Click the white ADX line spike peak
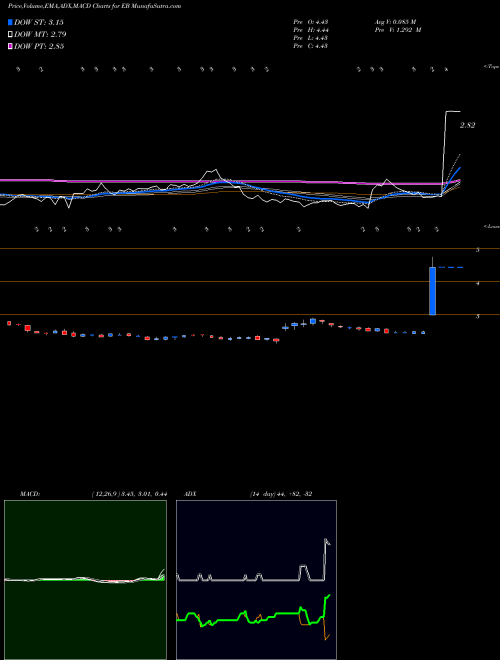This screenshot has height=660, width=500. (x=326, y=540)
